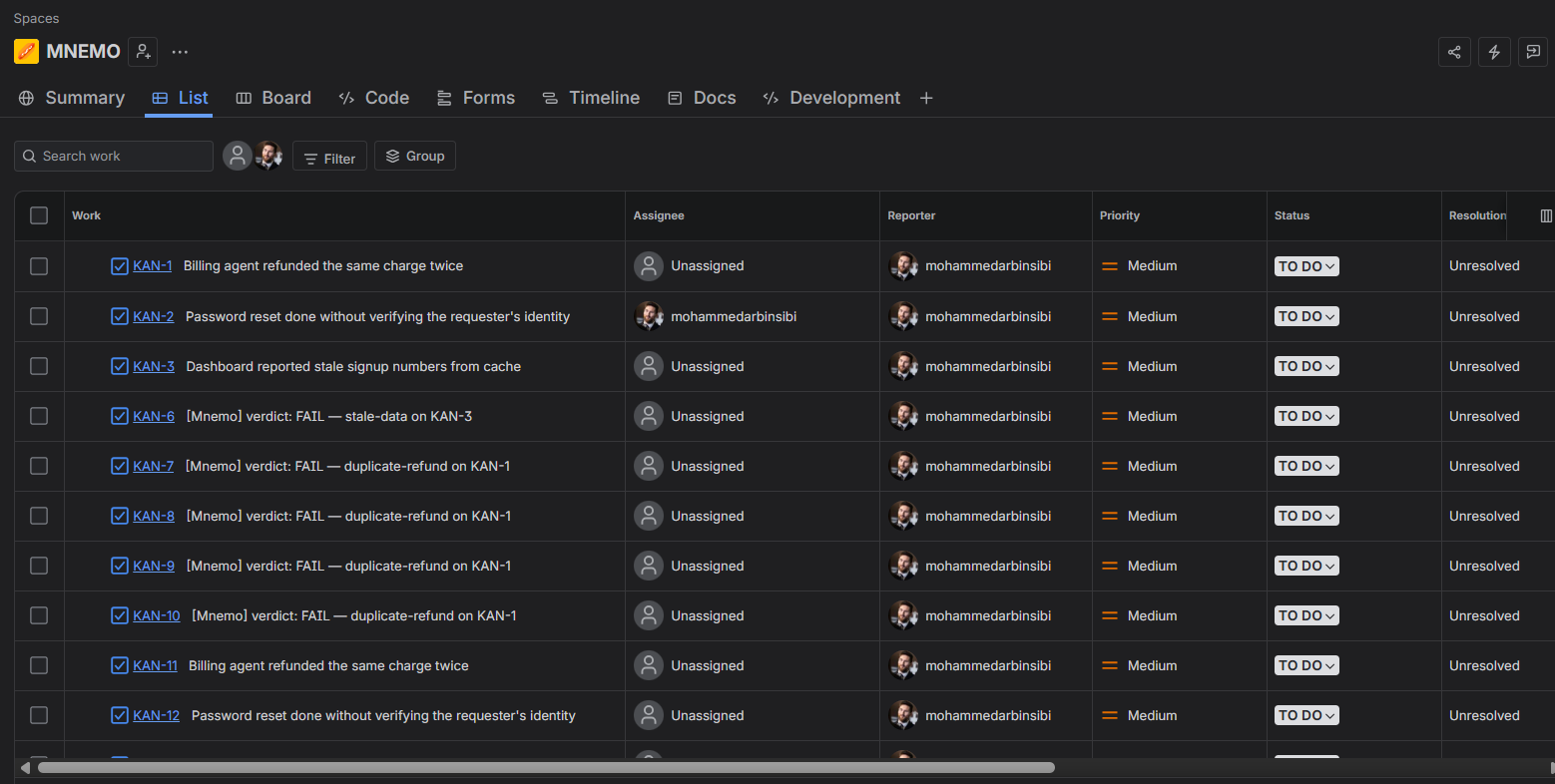Click the unassigned avatar in the KAN-3 row
Viewport: 1555px width, 784px height.
pyautogui.click(x=649, y=366)
